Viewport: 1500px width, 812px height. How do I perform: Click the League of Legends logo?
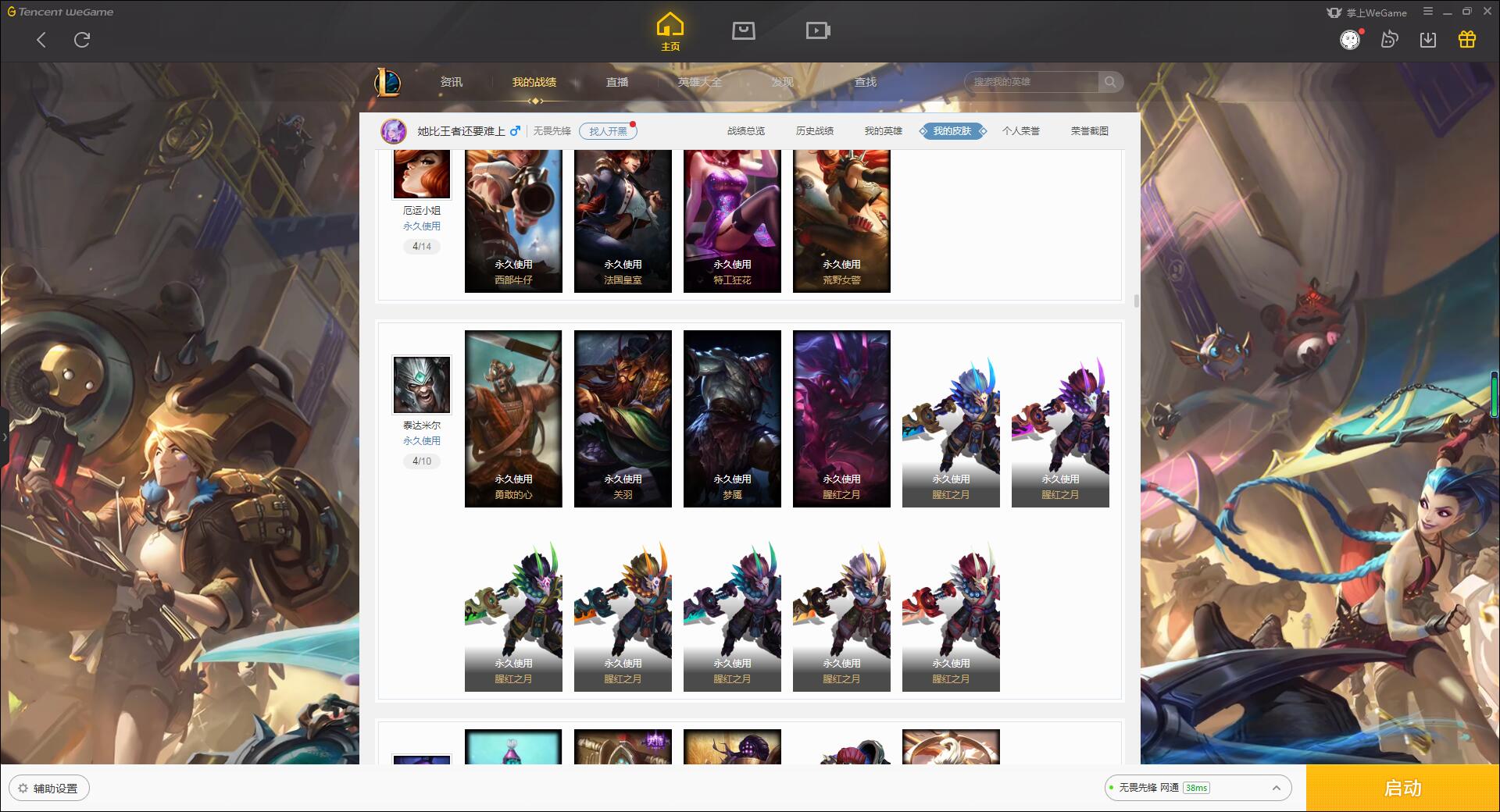(x=388, y=81)
